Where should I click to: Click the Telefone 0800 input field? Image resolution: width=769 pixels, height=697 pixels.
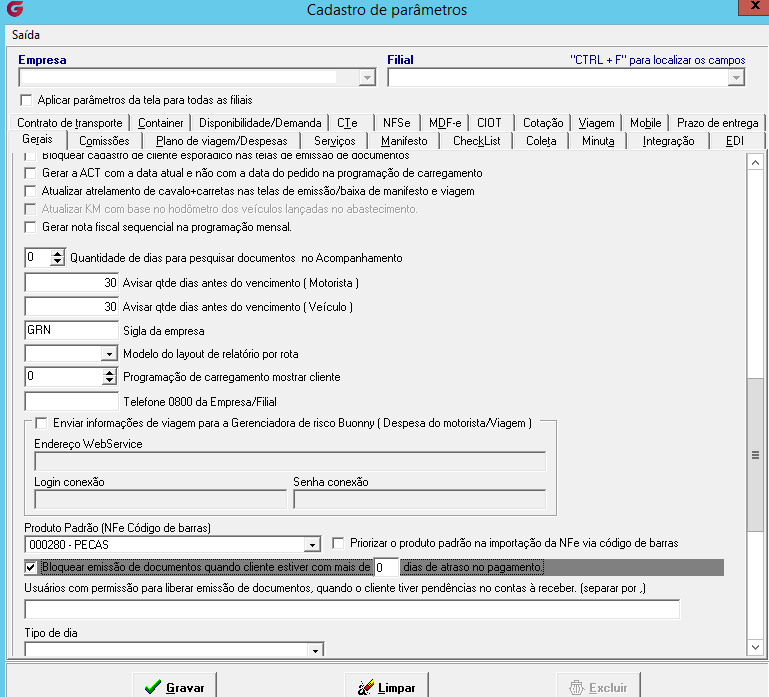(72, 401)
